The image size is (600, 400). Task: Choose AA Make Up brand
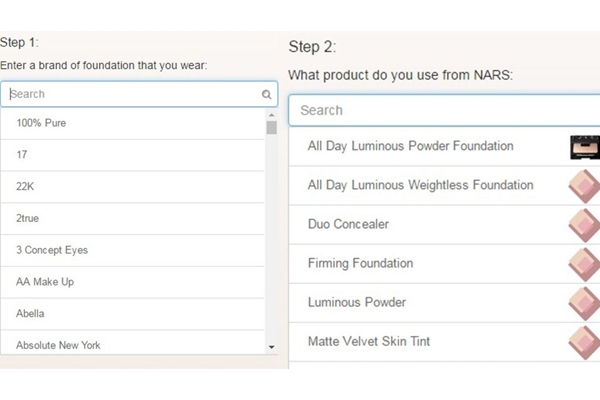point(45,282)
